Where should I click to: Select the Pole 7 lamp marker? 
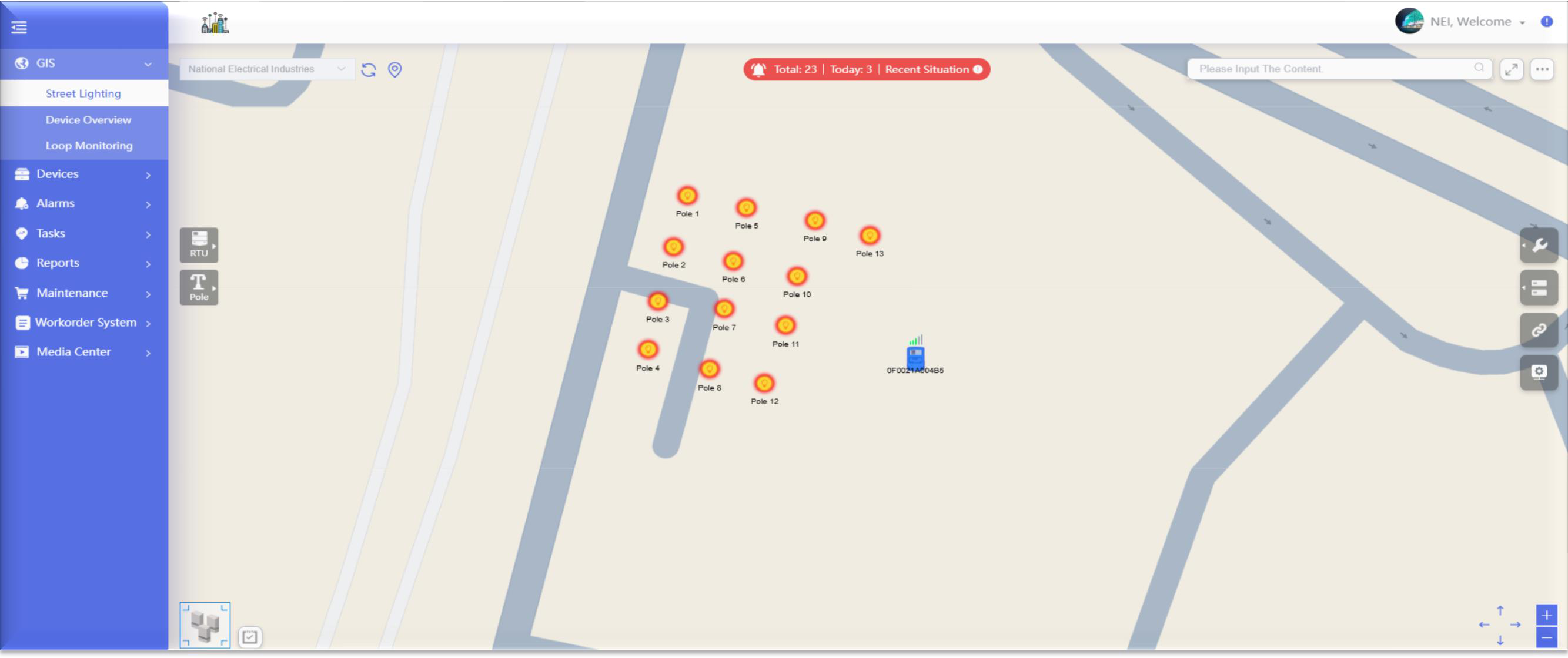[x=724, y=309]
